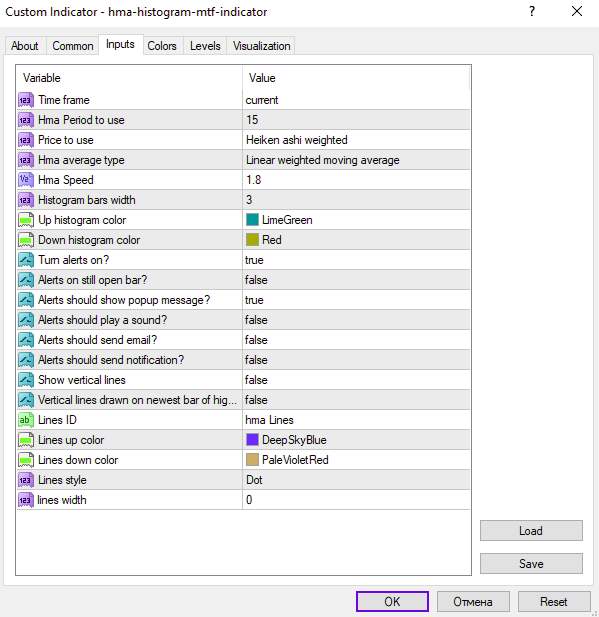Open Hma average type value list
This screenshot has height=617, width=599.
click(x=357, y=160)
